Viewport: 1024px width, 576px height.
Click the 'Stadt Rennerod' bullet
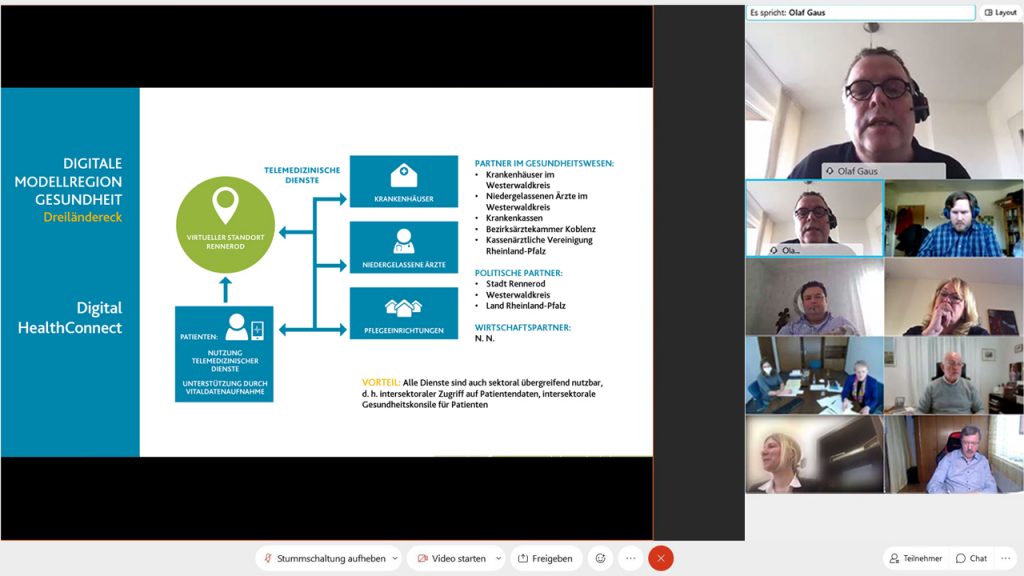click(515, 284)
